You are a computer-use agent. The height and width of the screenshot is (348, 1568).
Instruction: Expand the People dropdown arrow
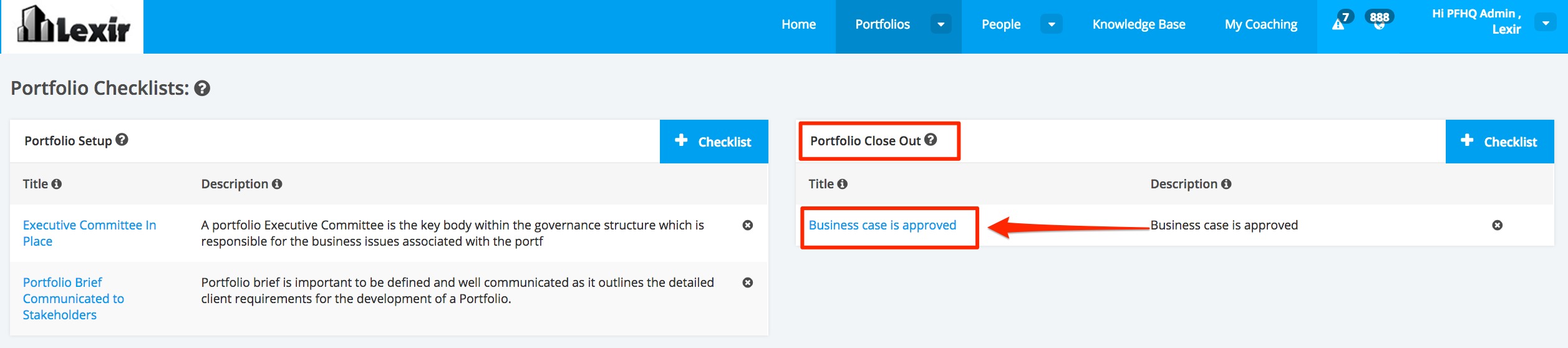(x=1052, y=24)
